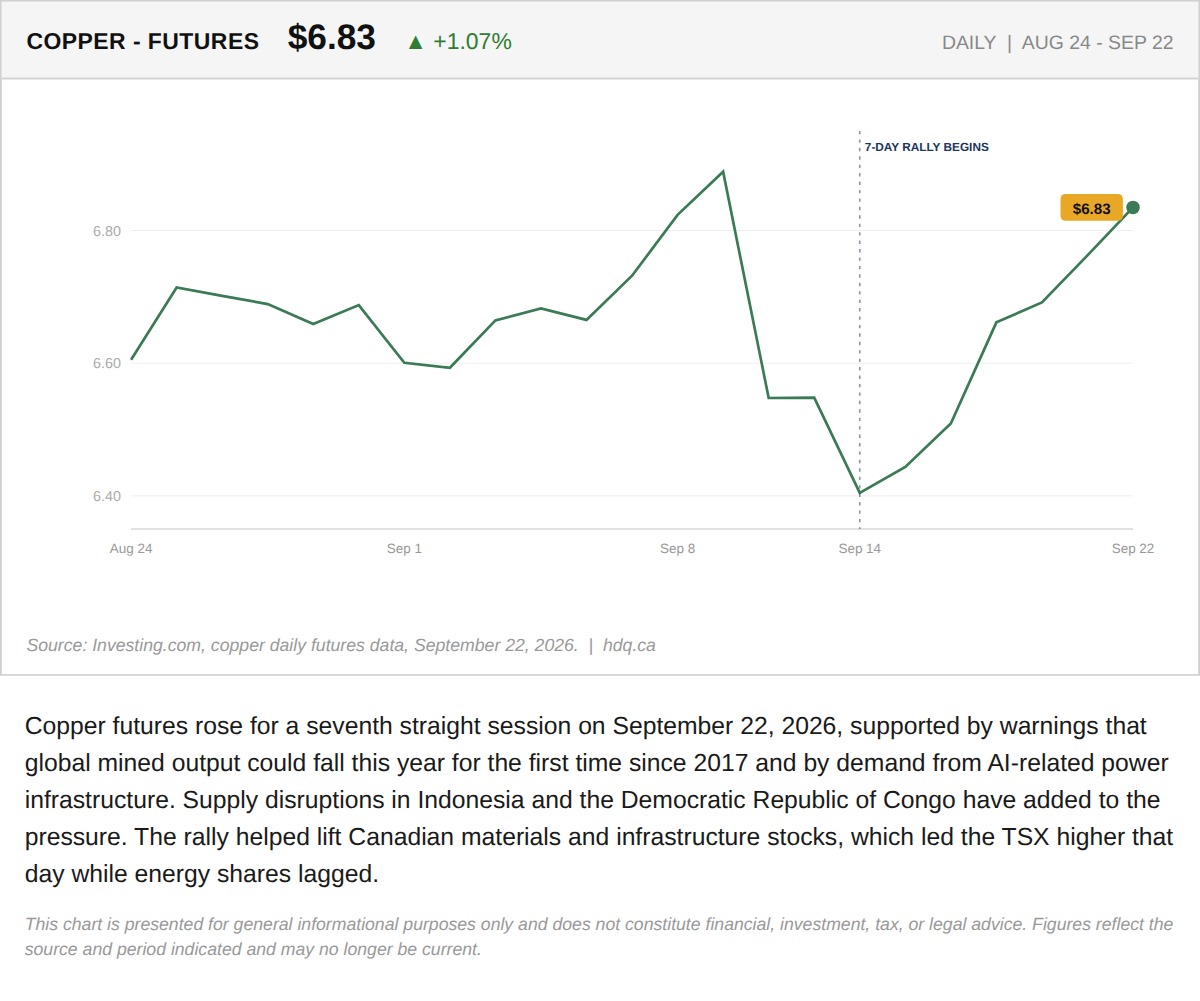Image resolution: width=1200 pixels, height=1001 pixels.
Task: Click the 7-DAY RALLY BEGINS annotation
Action: point(926,147)
